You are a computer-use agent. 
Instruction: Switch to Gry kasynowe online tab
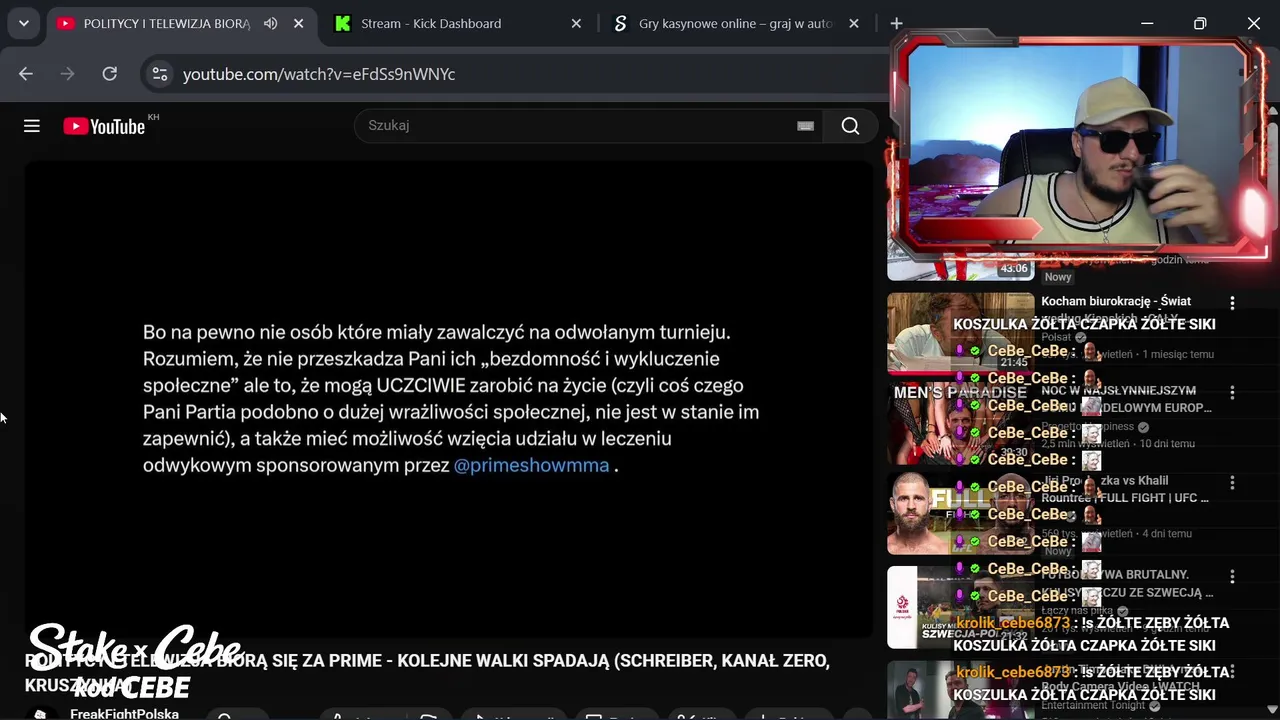click(736, 23)
